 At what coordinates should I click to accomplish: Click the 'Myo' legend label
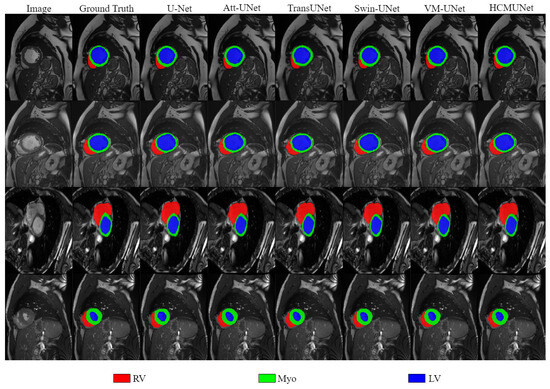point(287,378)
